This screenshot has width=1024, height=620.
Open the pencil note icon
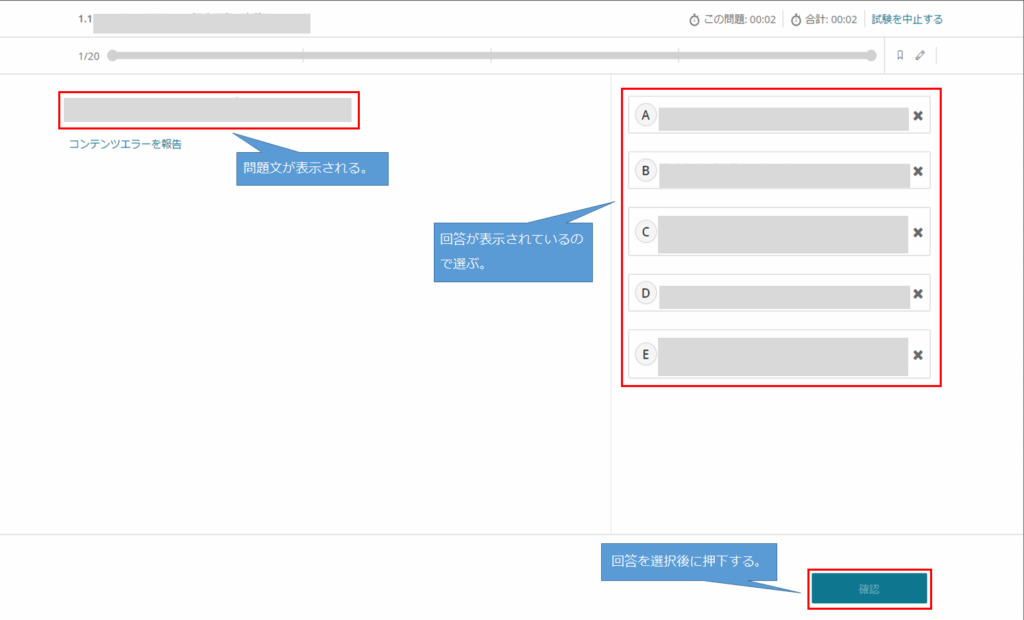[x=920, y=56]
